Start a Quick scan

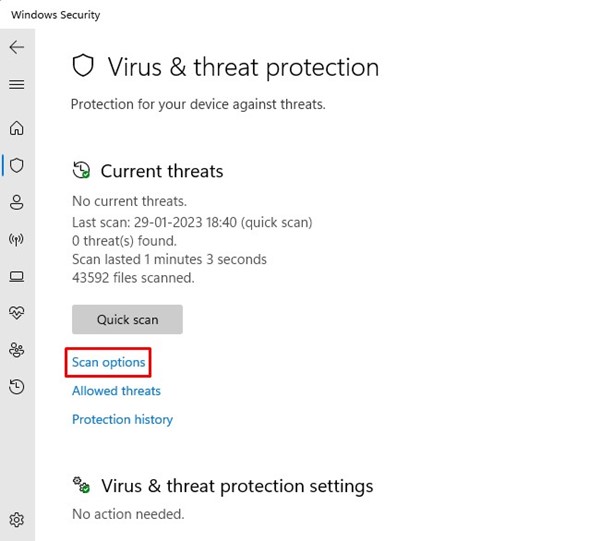(127, 319)
